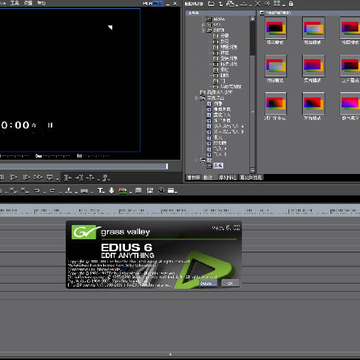Click the timeline time scale ruler
Viewport: 360px width, 360px height.
tap(180, 211)
